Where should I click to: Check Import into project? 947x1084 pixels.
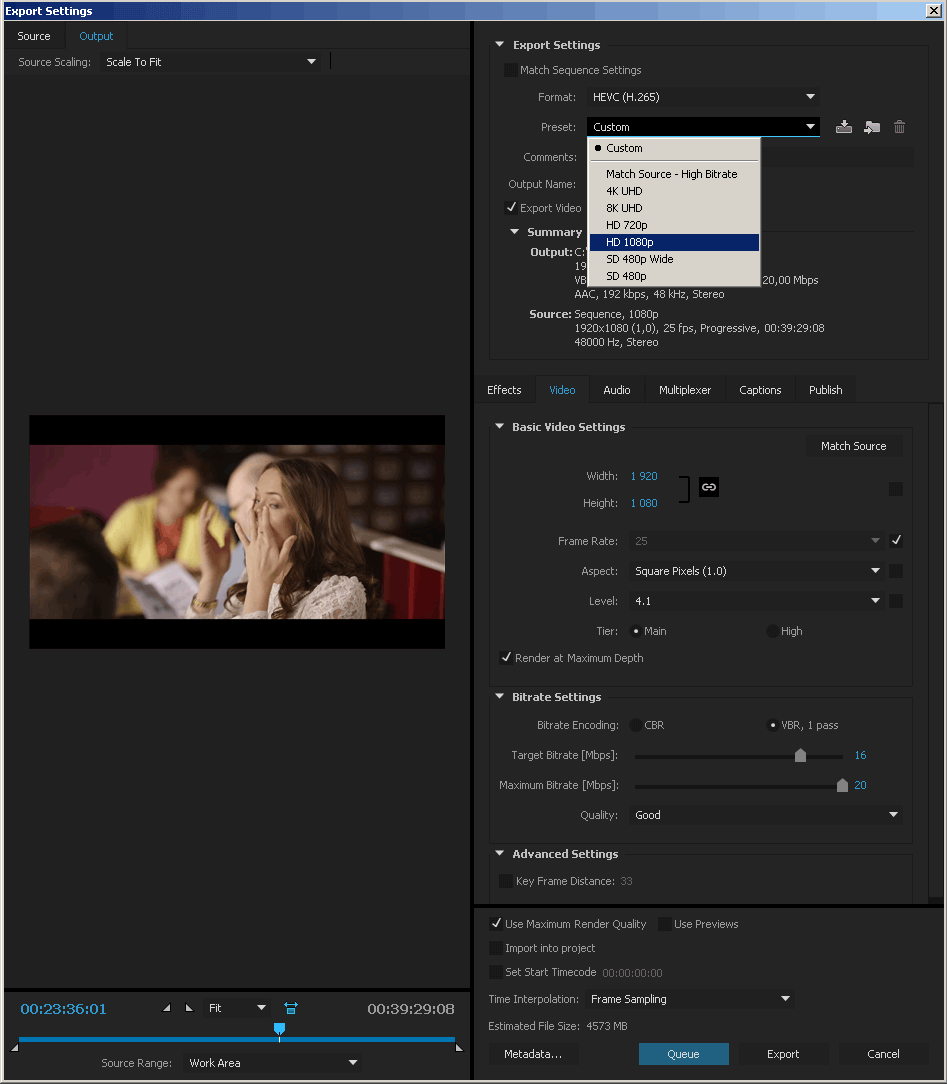pos(496,948)
